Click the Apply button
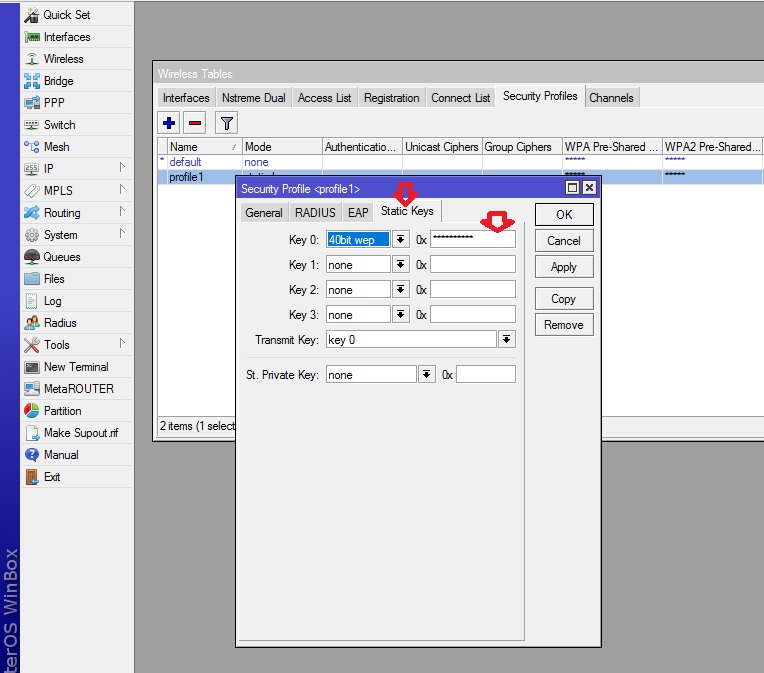The height and width of the screenshot is (673, 764). click(563, 267)
